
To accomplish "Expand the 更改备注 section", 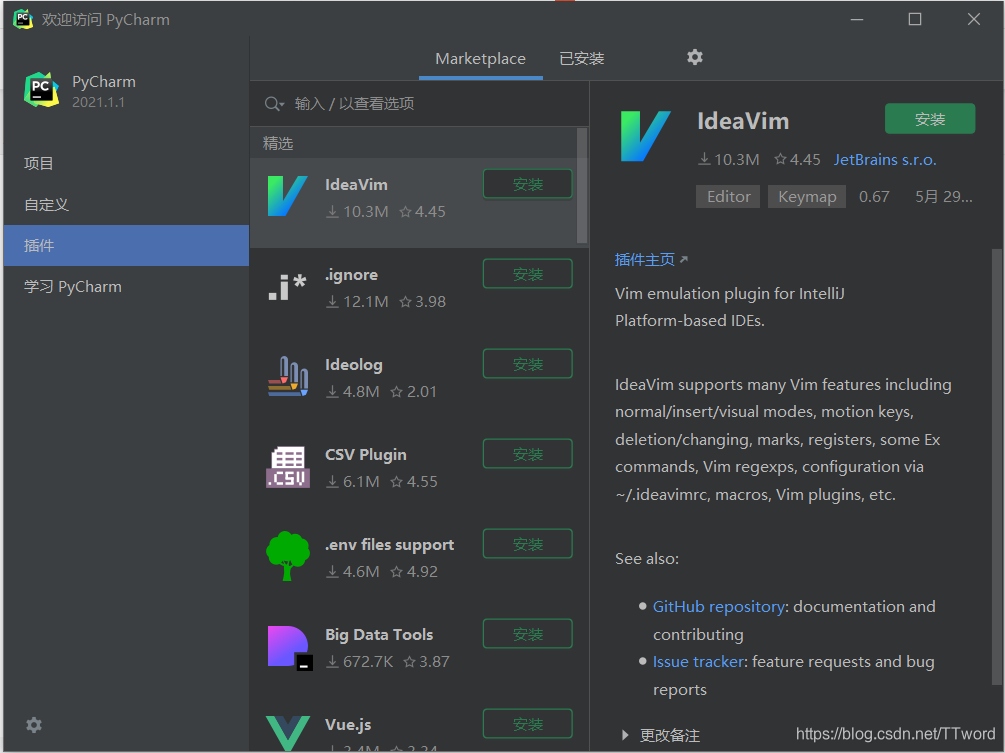I will pyautogui.click(x=626, y=735).
